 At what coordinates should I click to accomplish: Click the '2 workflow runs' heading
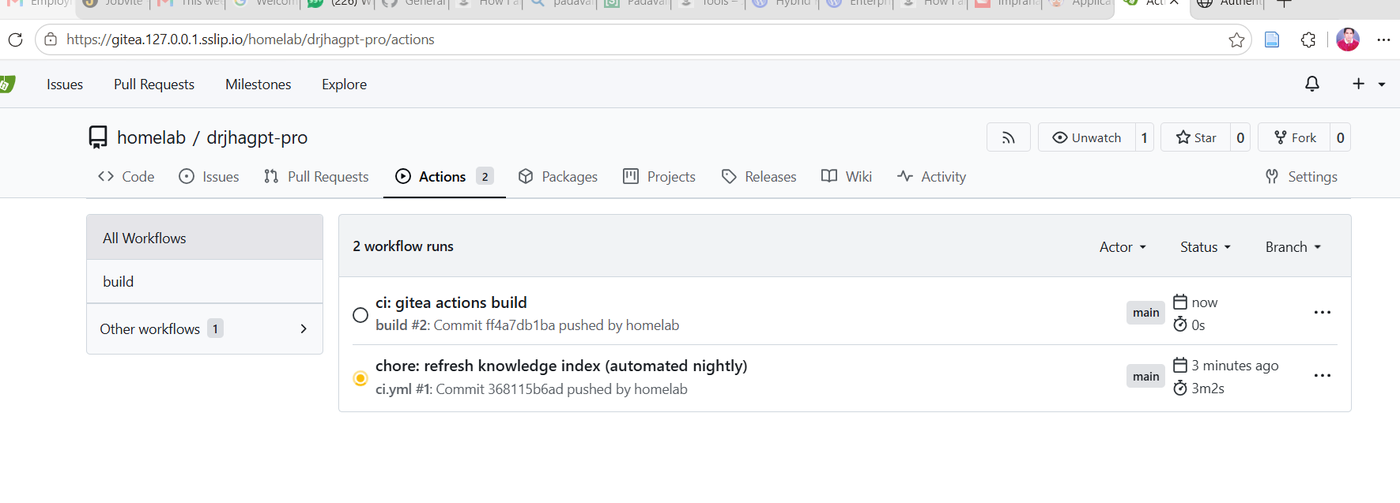[403, 246]
